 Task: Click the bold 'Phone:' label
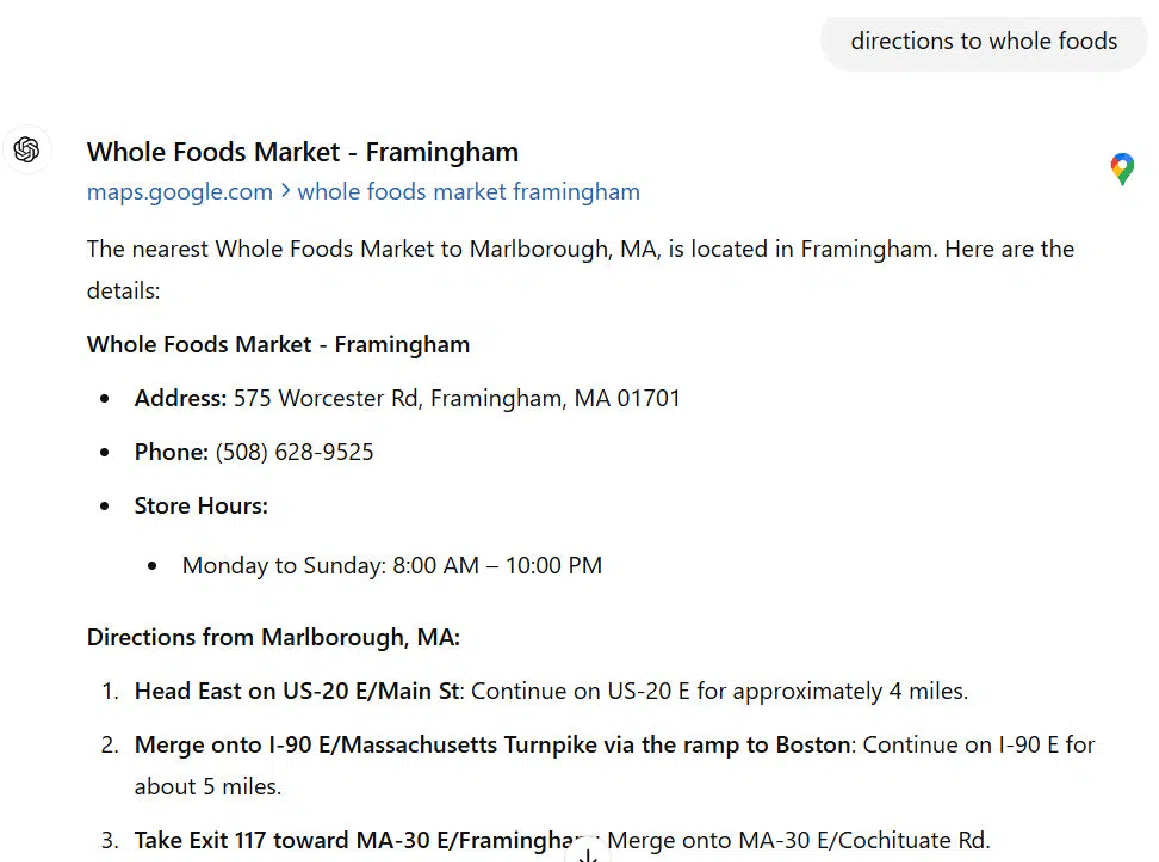171,452
